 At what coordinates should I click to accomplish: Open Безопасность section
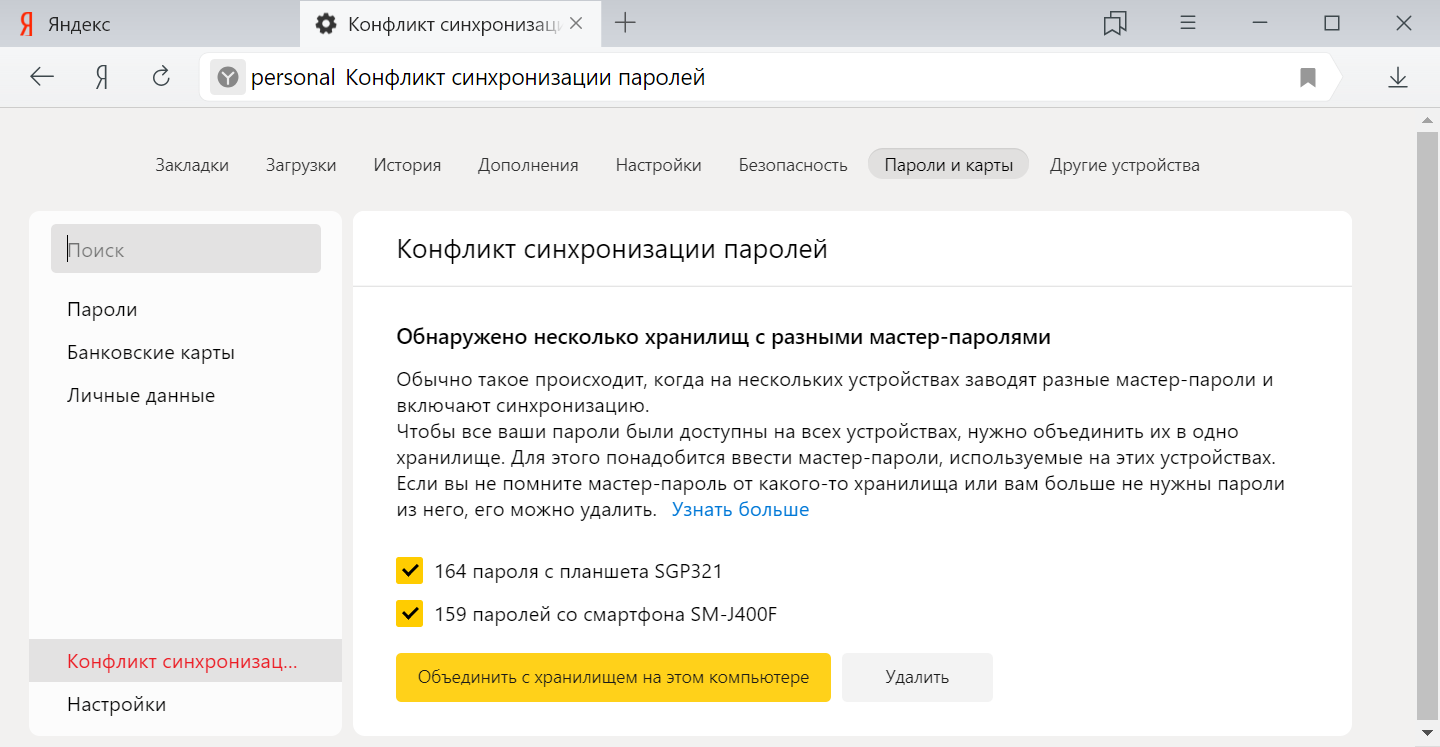(x=793, y=165)
